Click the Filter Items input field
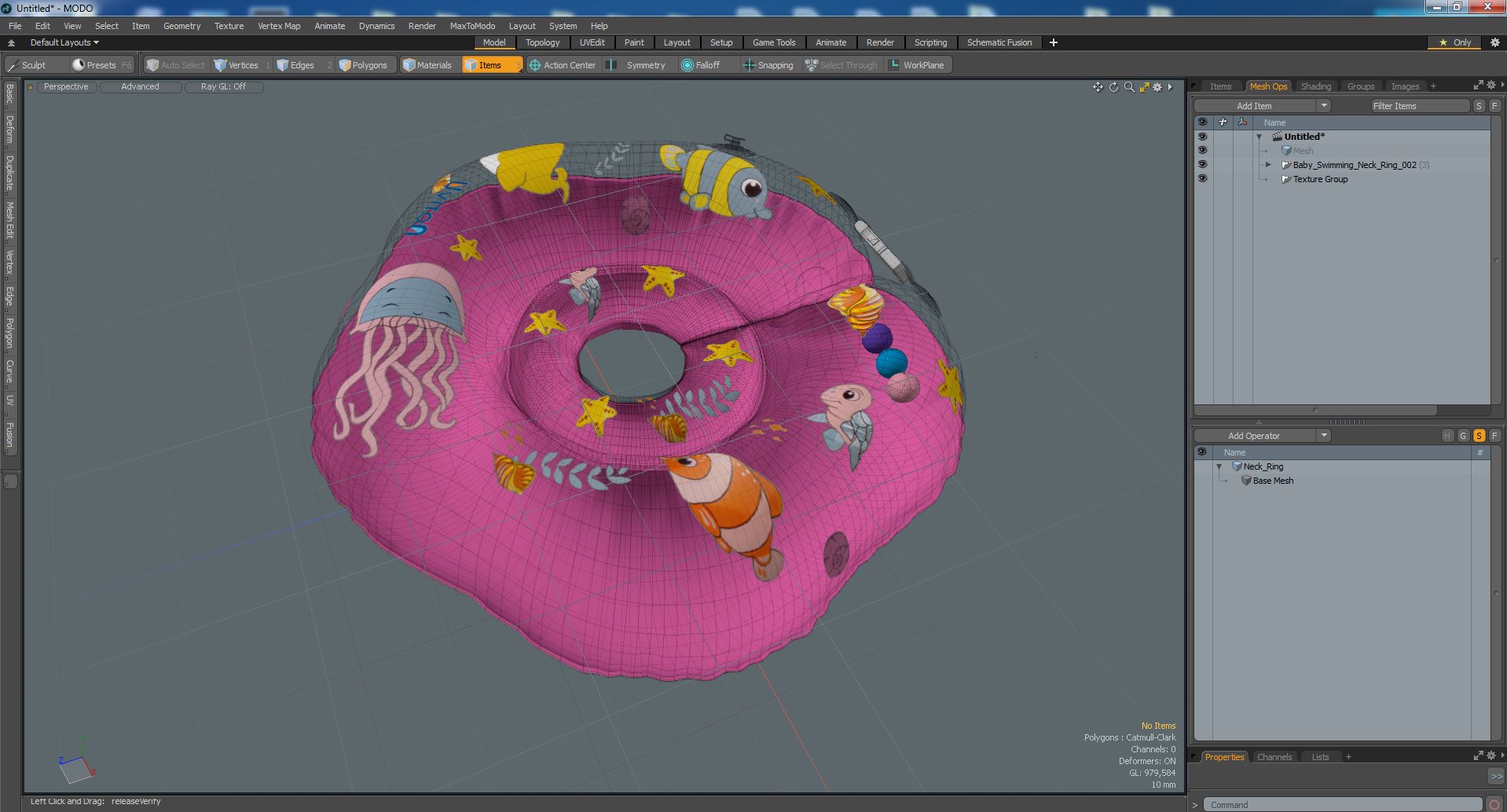Viewport: 1507px width, 812px height. point(1420,106)
